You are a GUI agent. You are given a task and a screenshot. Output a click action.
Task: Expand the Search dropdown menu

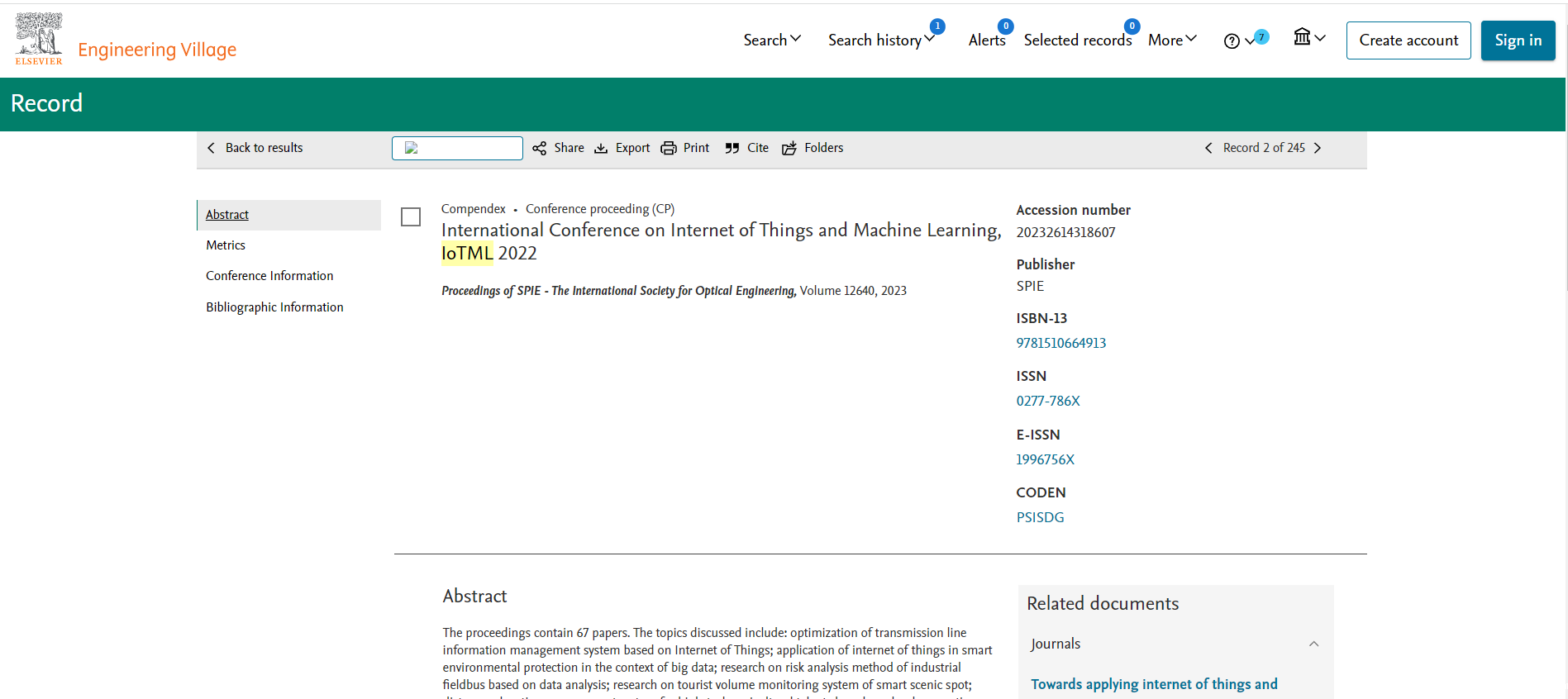[x=772, y=40]
